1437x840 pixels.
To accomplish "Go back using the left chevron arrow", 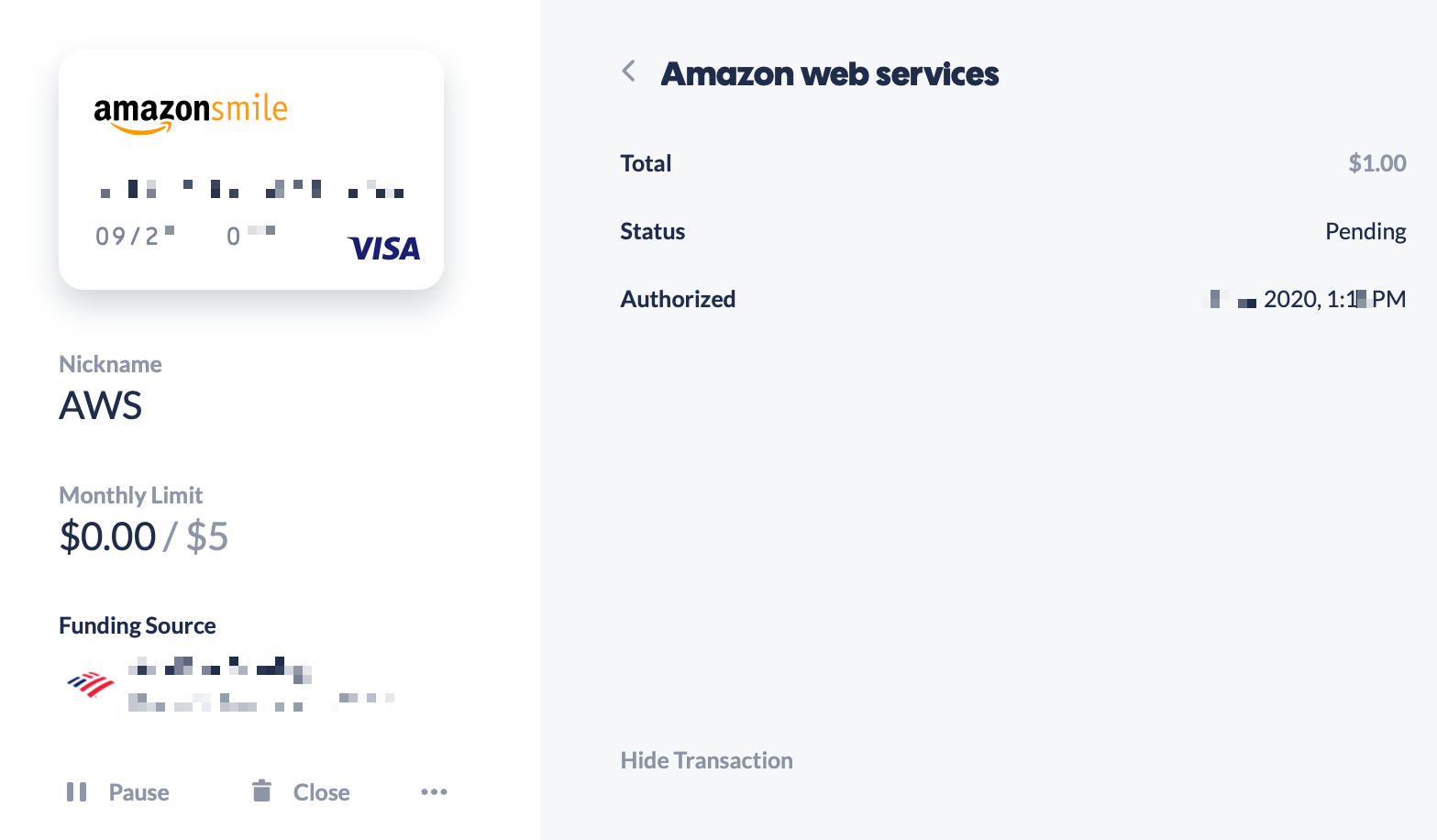I will point(629,72).
